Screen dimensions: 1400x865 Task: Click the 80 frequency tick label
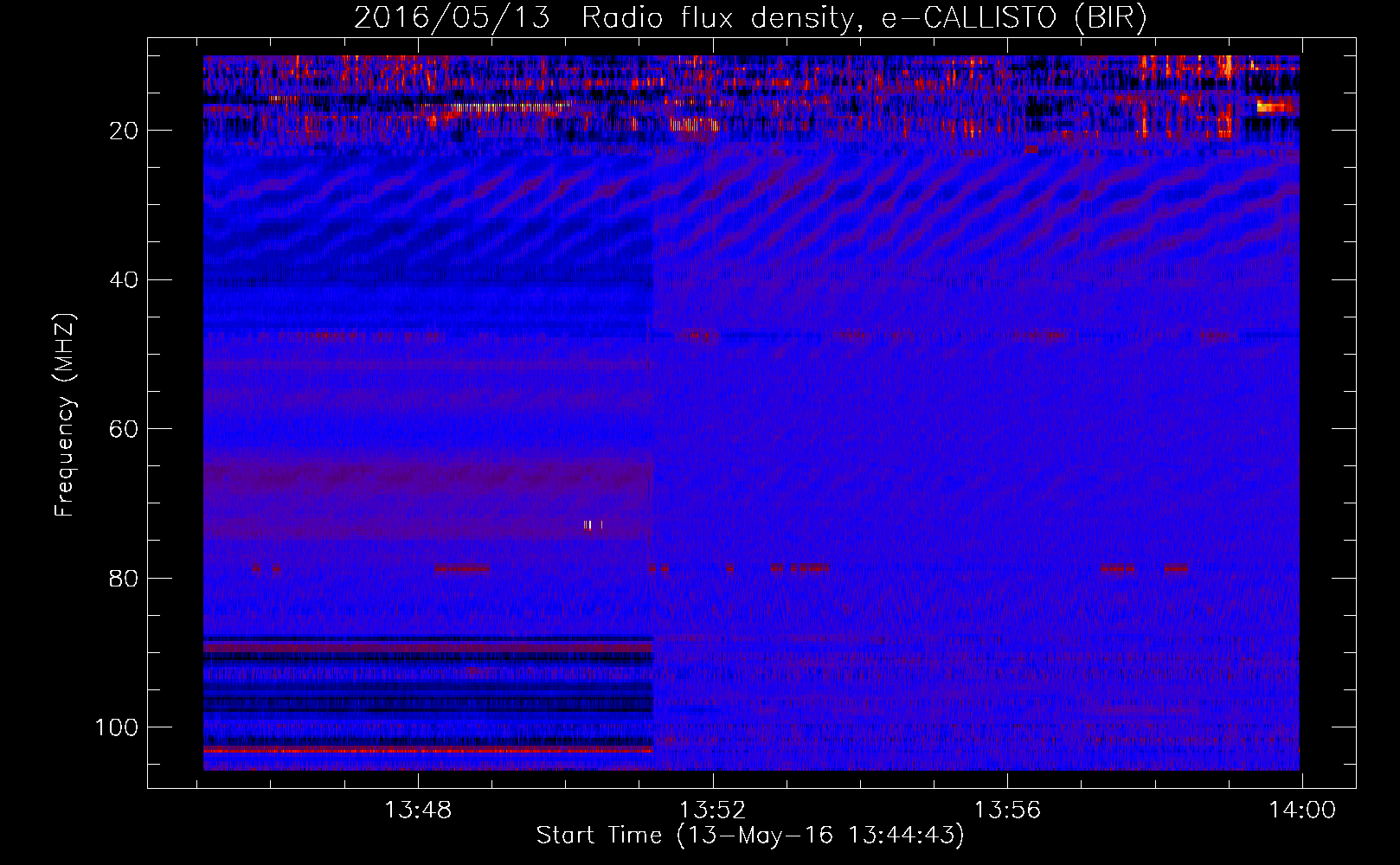click(x=125, y=578)
